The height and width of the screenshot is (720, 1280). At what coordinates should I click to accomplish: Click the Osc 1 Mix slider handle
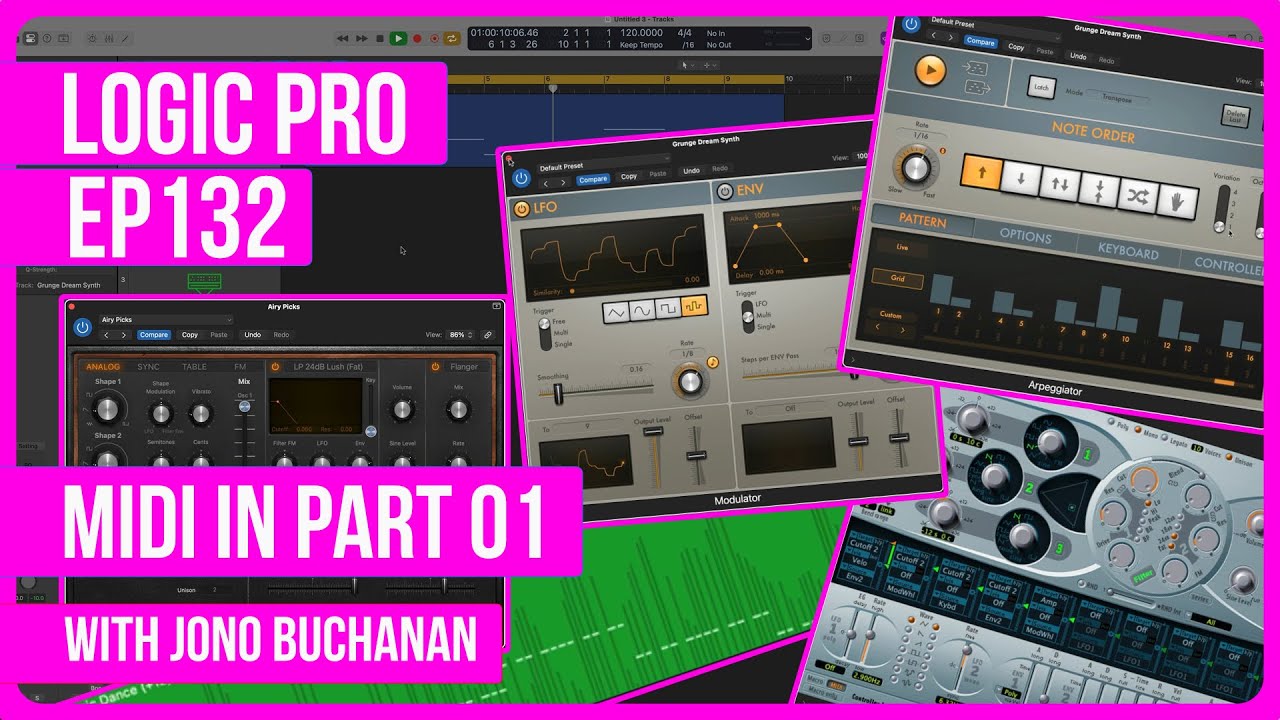click(x=244, y=408)
